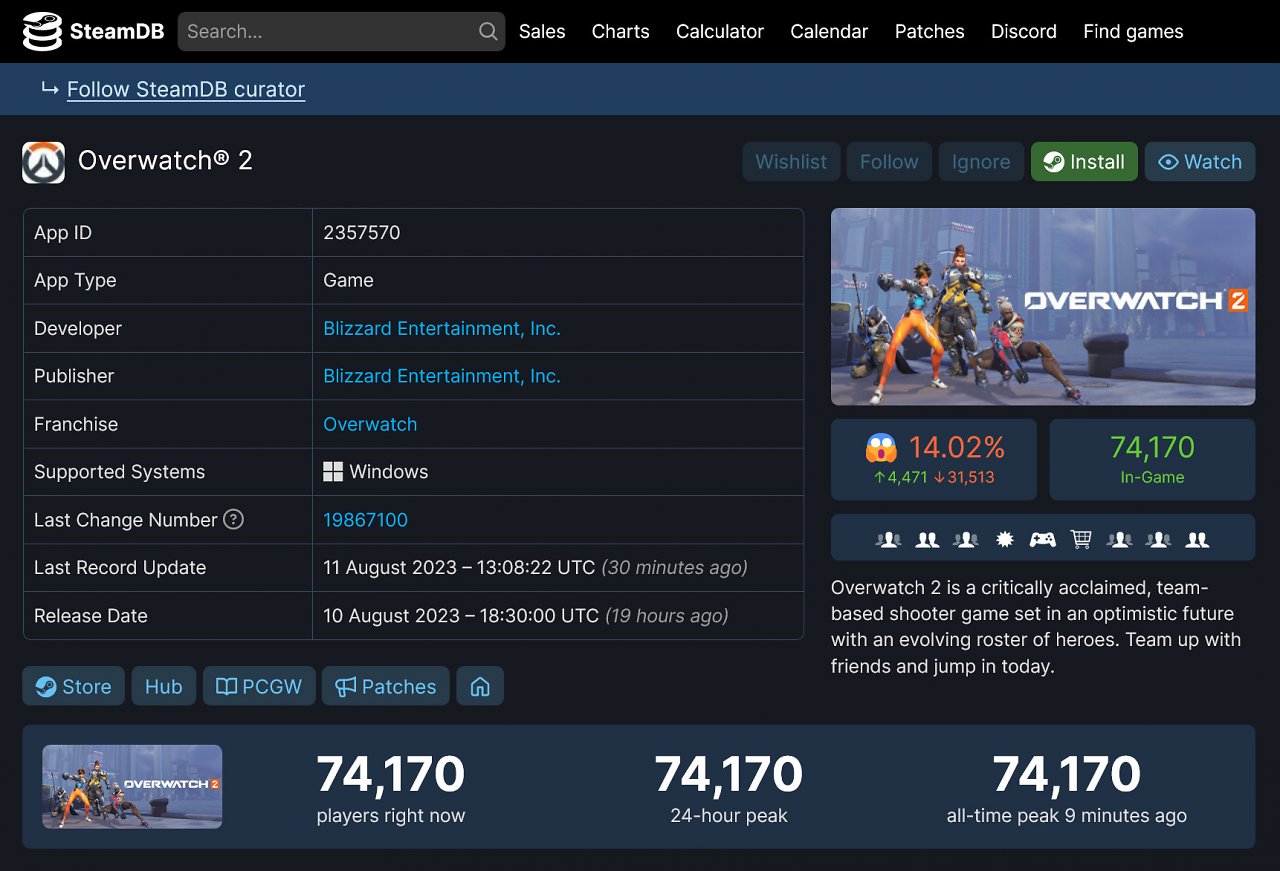Click the 14.02% rating box
This screenshot has height=871, width=1280.
click(934, 459)
